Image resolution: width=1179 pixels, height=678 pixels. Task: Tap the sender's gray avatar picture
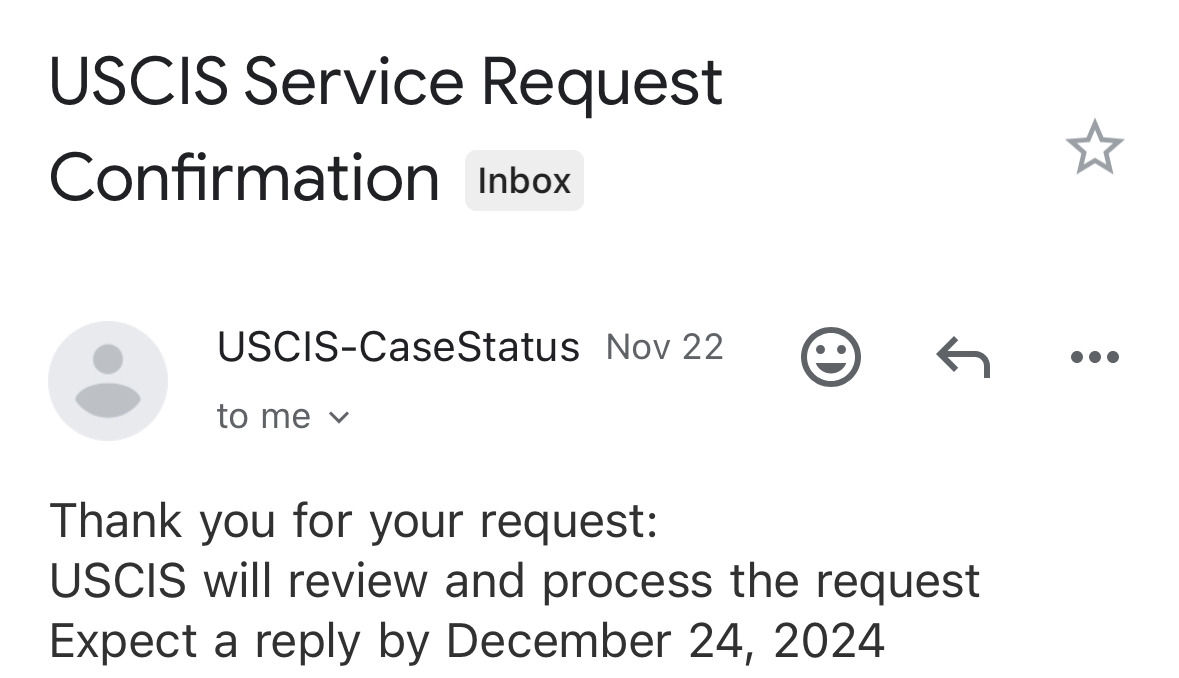[x=108, y=380]
